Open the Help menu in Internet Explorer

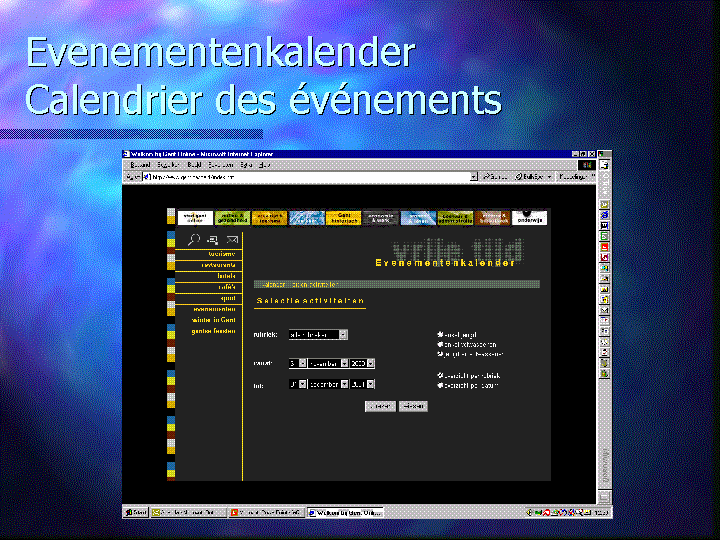click(264, 164)
